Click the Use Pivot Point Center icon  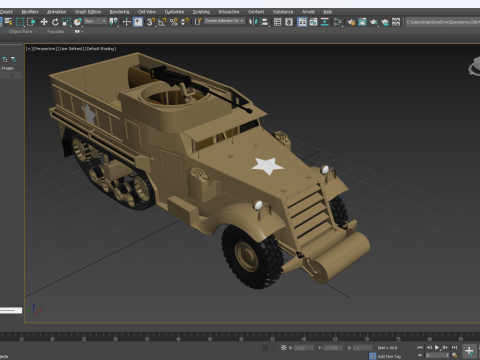click(114, 22)
